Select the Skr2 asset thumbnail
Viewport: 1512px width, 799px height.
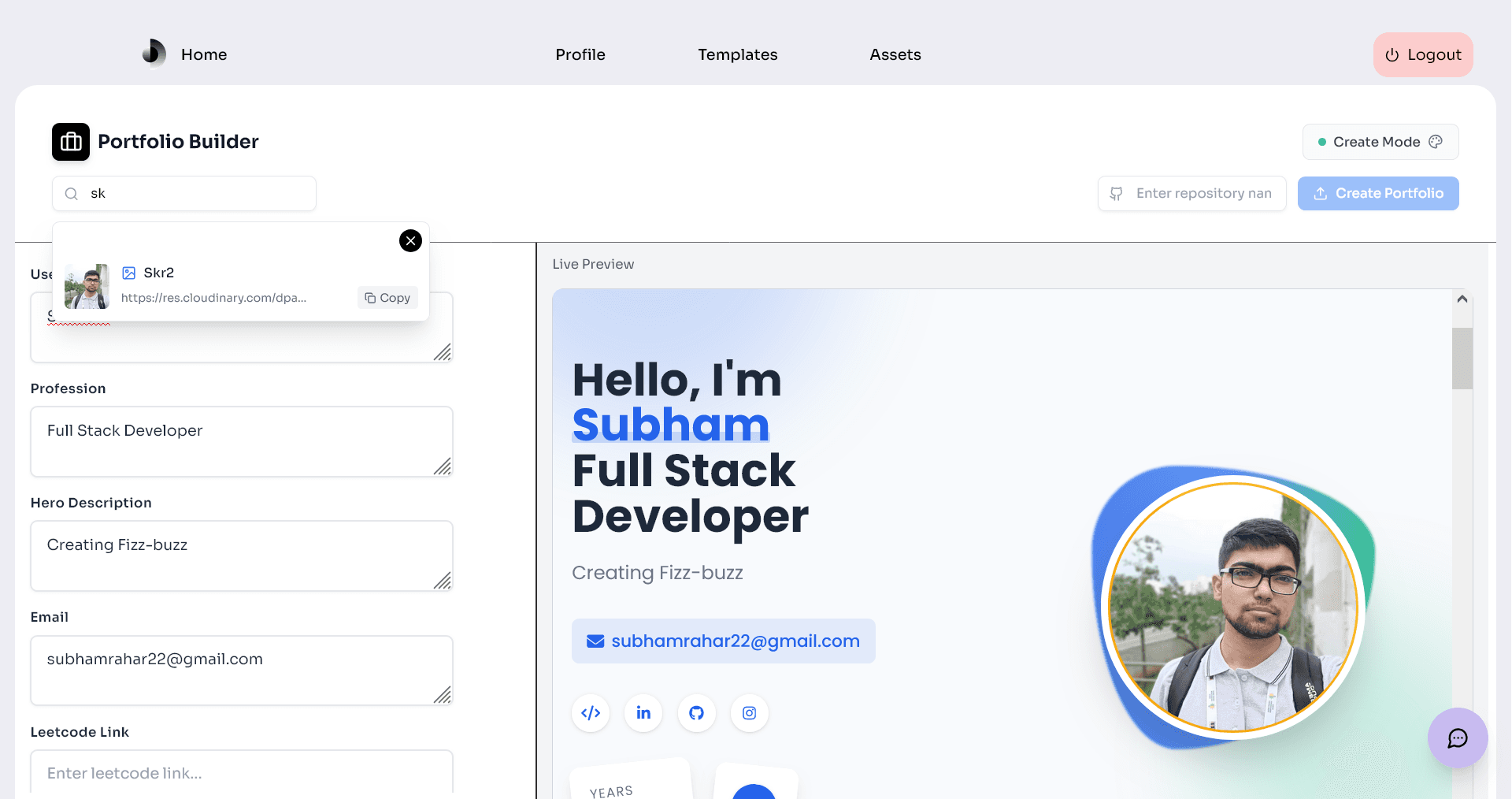click(x=87, y=286)
